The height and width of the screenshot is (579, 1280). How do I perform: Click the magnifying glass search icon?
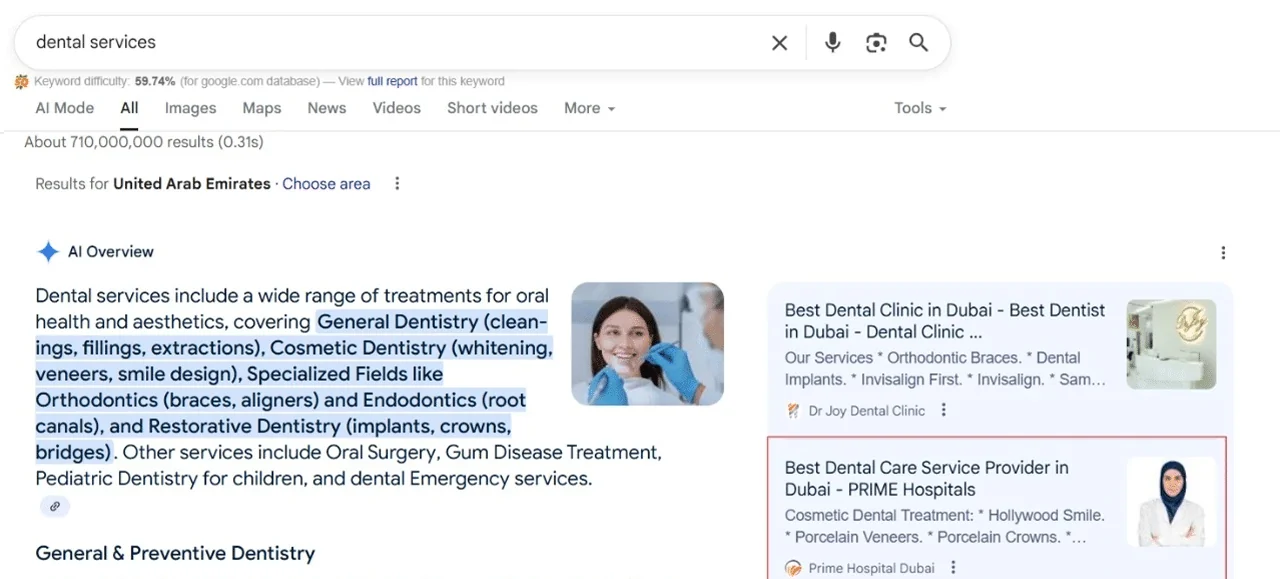click(x=918, y=43)
